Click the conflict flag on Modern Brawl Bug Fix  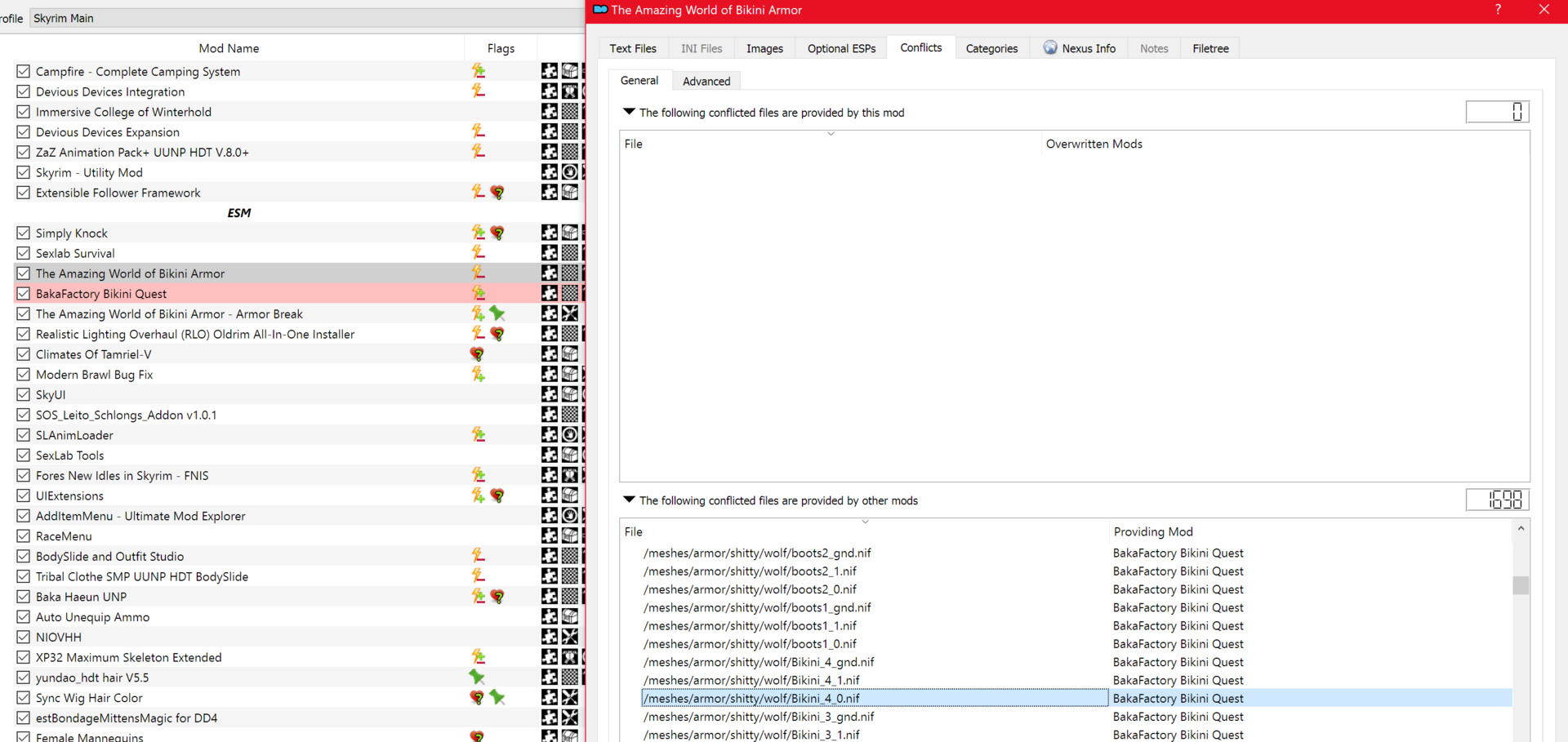(x=479, y=375)
